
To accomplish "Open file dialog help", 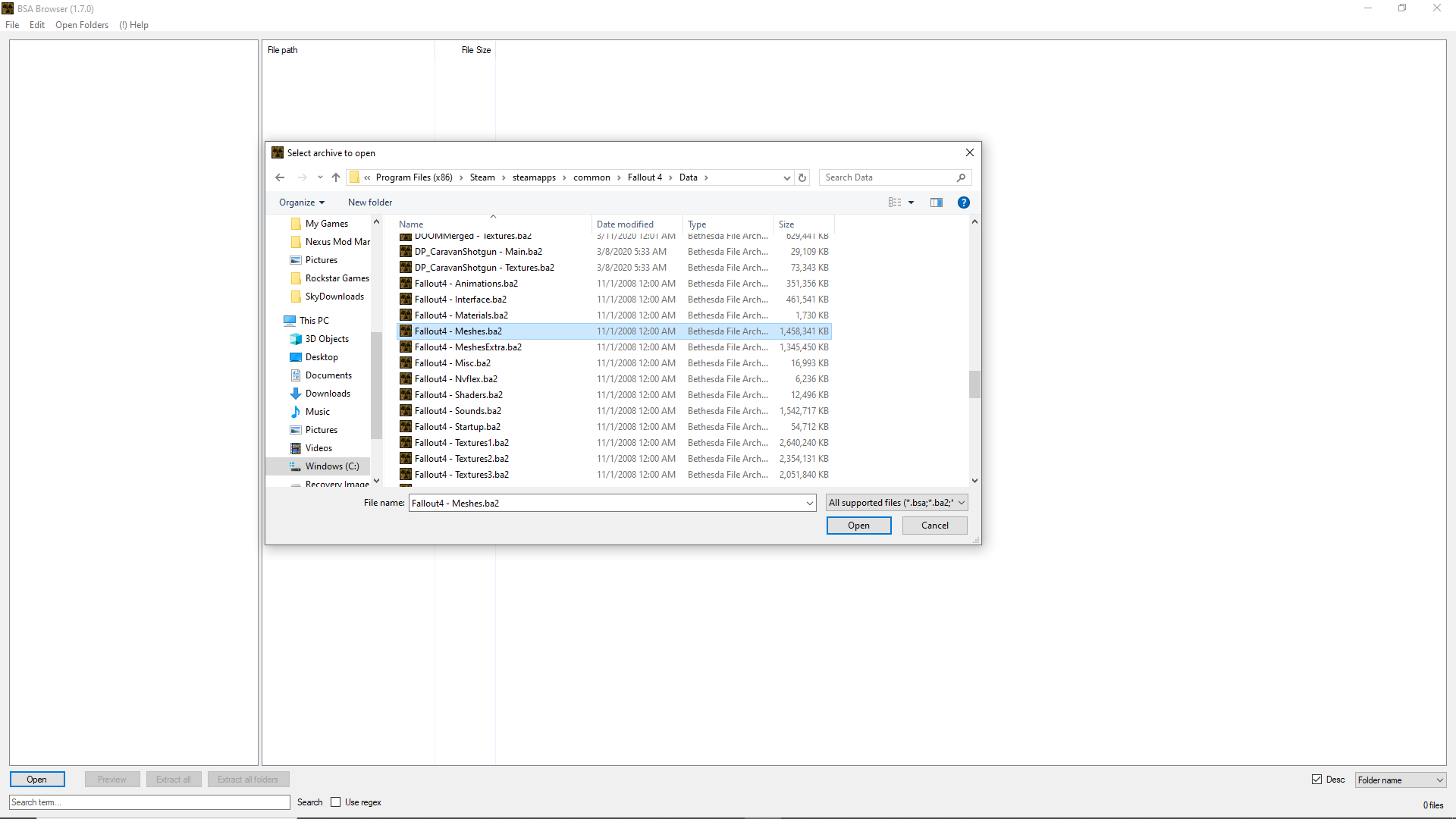I will click(964, 202).
